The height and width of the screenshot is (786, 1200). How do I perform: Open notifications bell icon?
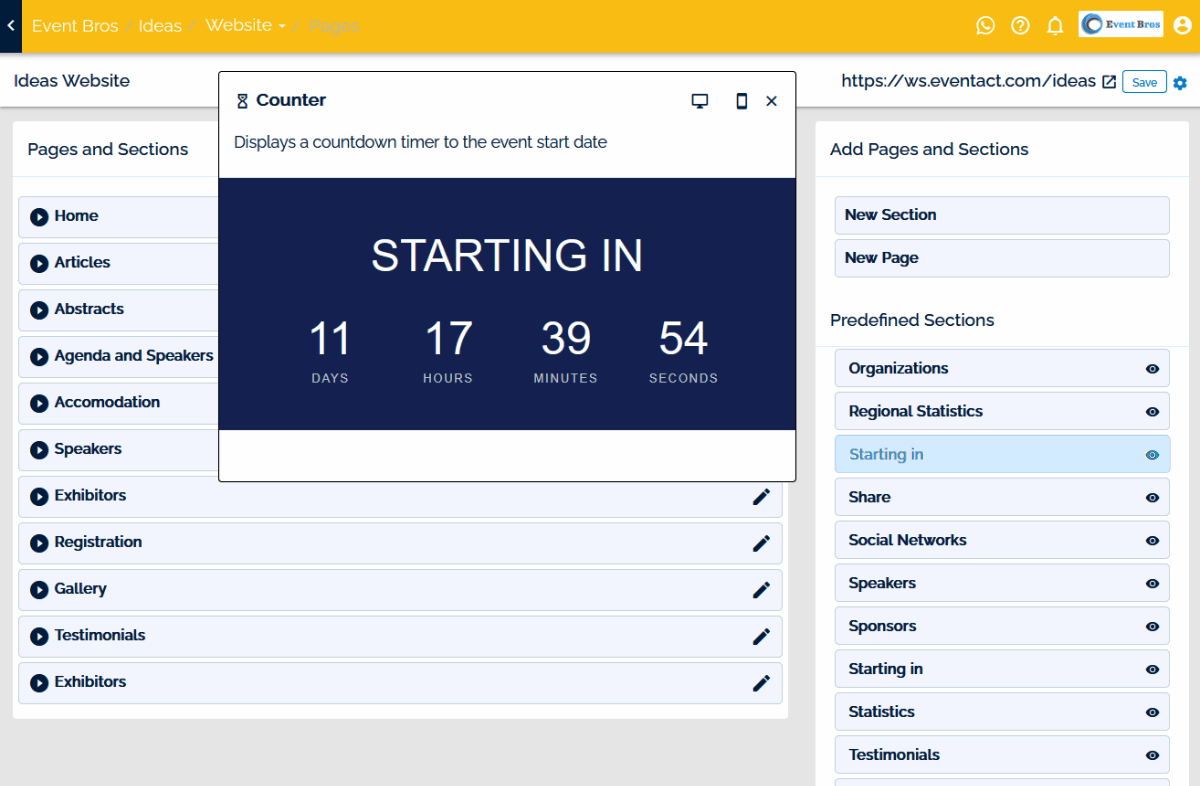pos(1055,26)
